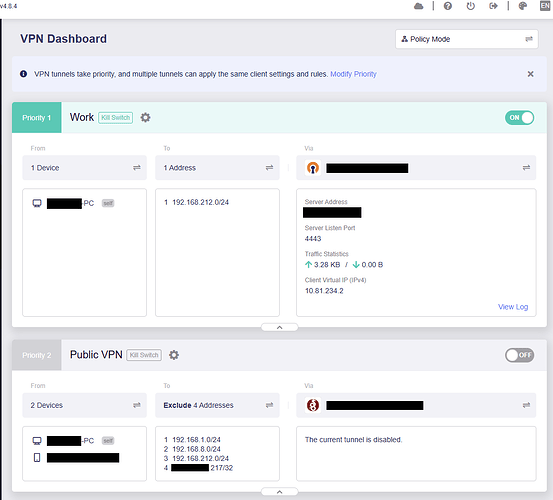The width and height of the screenshot is (553, 500).
Task: Open View Log for Work tunnel
Action: click(x=513, y=307)
